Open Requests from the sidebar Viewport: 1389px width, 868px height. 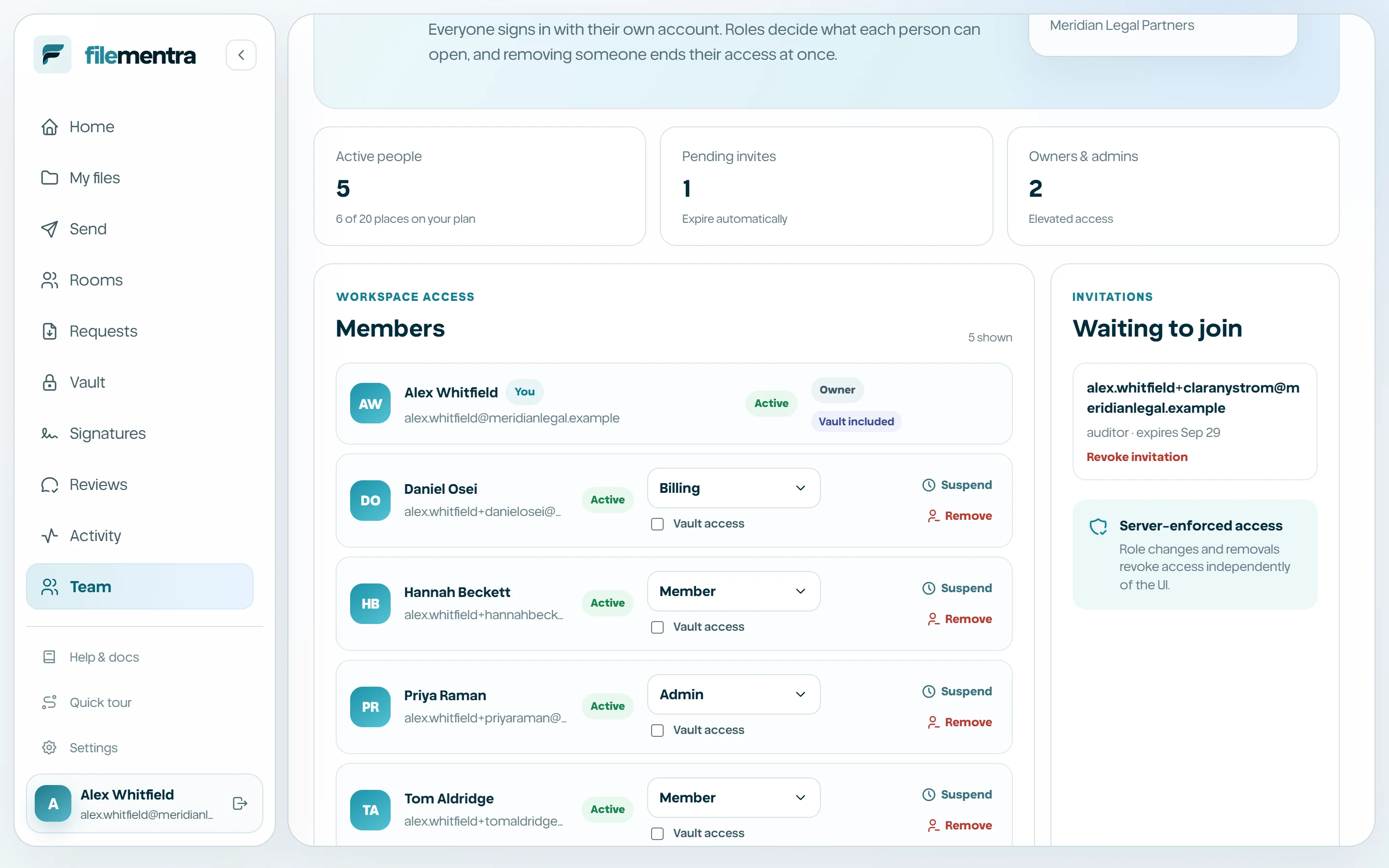coord(139,331)
